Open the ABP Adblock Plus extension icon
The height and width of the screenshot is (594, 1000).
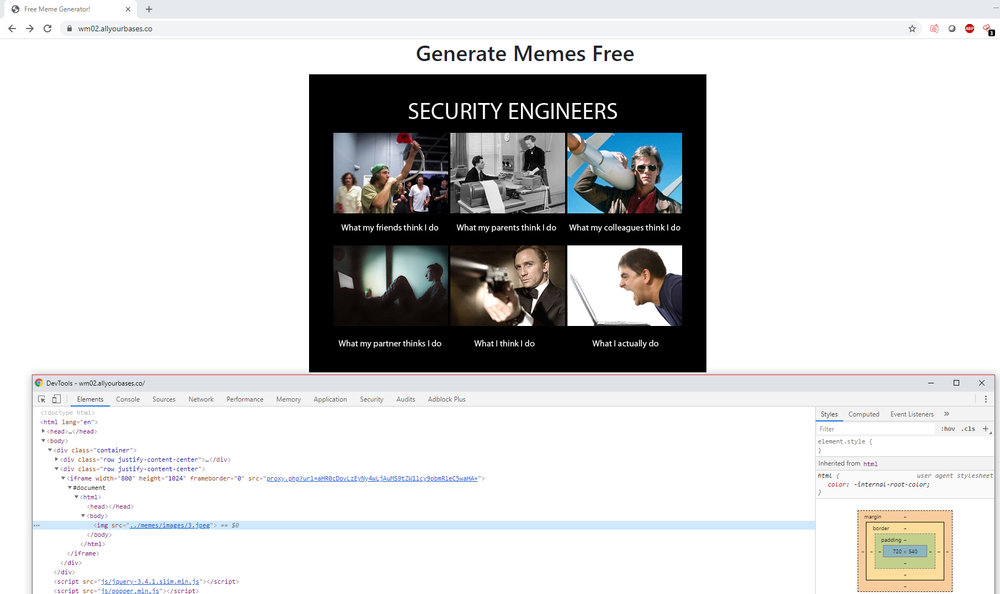point(969,28)
